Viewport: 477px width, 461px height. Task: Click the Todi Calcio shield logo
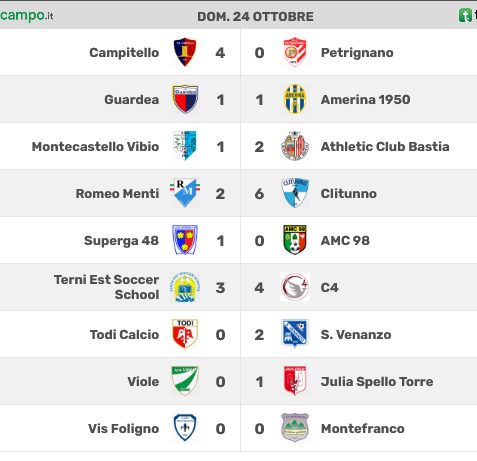185,334
